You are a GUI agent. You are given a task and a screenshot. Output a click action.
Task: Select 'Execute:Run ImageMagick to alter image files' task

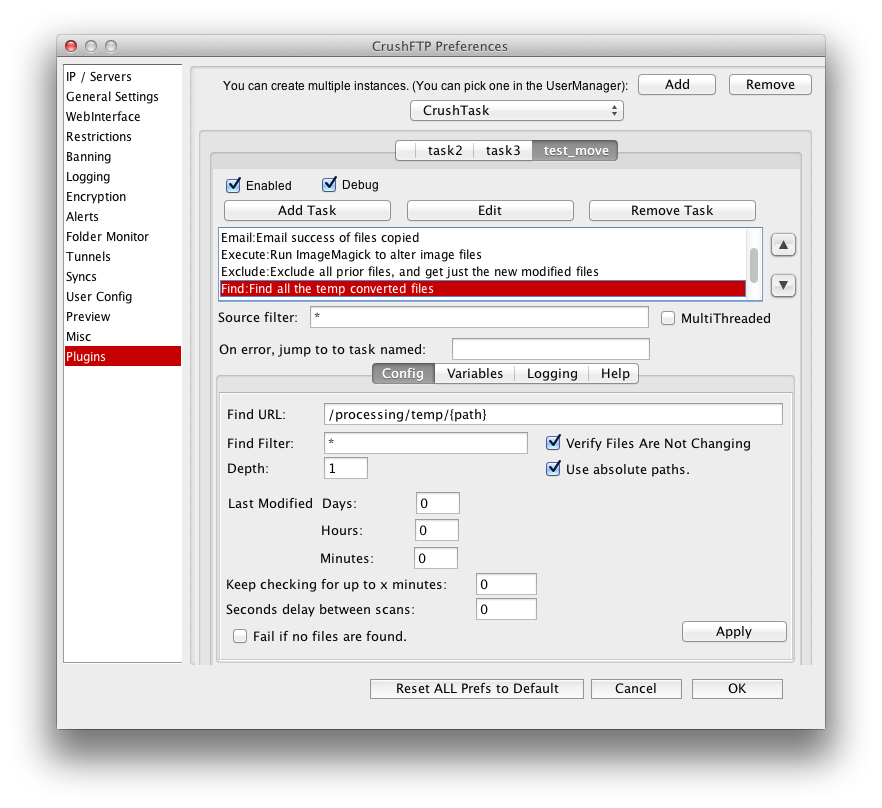pyautogui.click(x=483, y=254)
